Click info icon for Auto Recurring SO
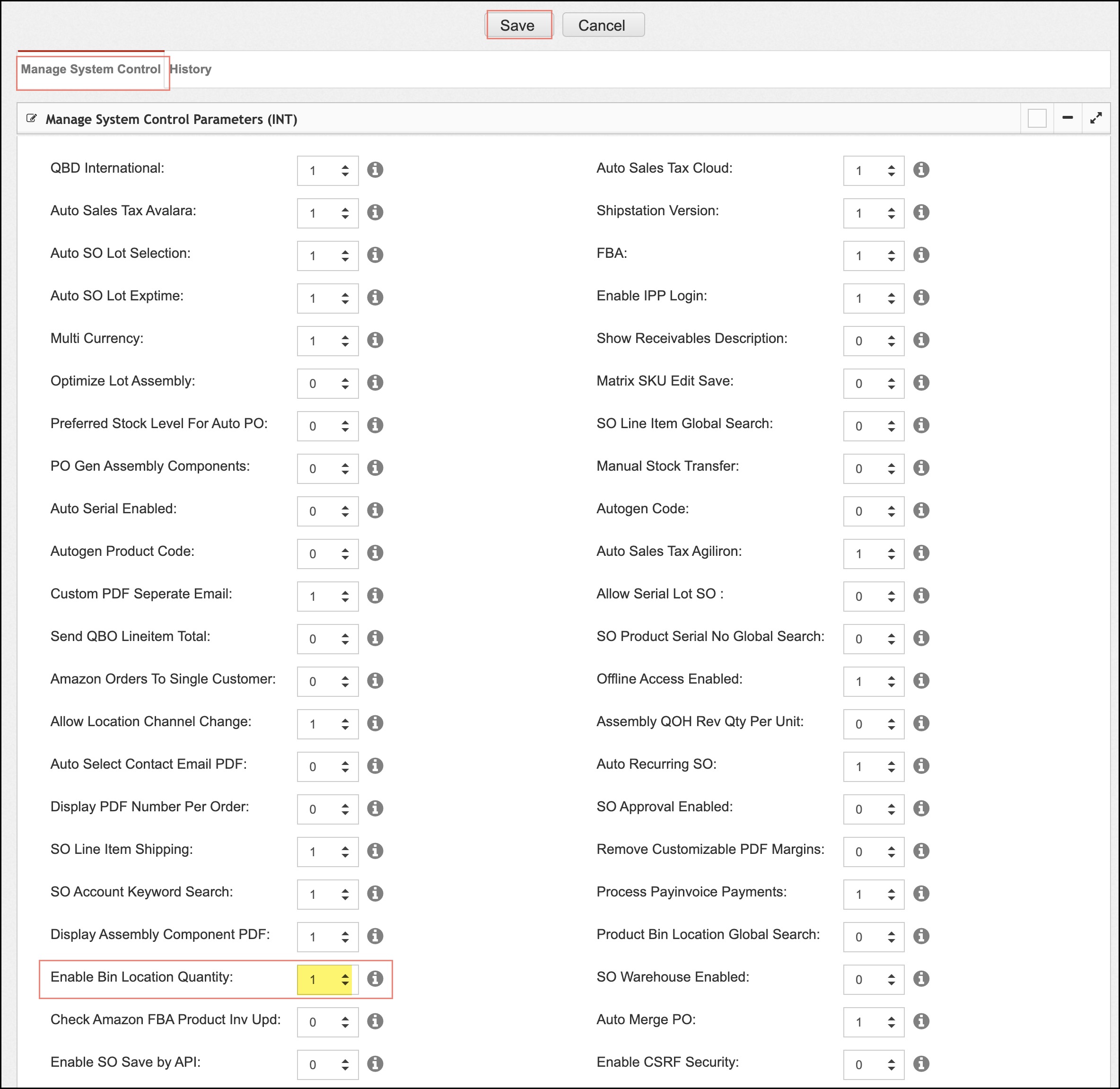This screenshot has height=1089, width=1120. [921, 766]
